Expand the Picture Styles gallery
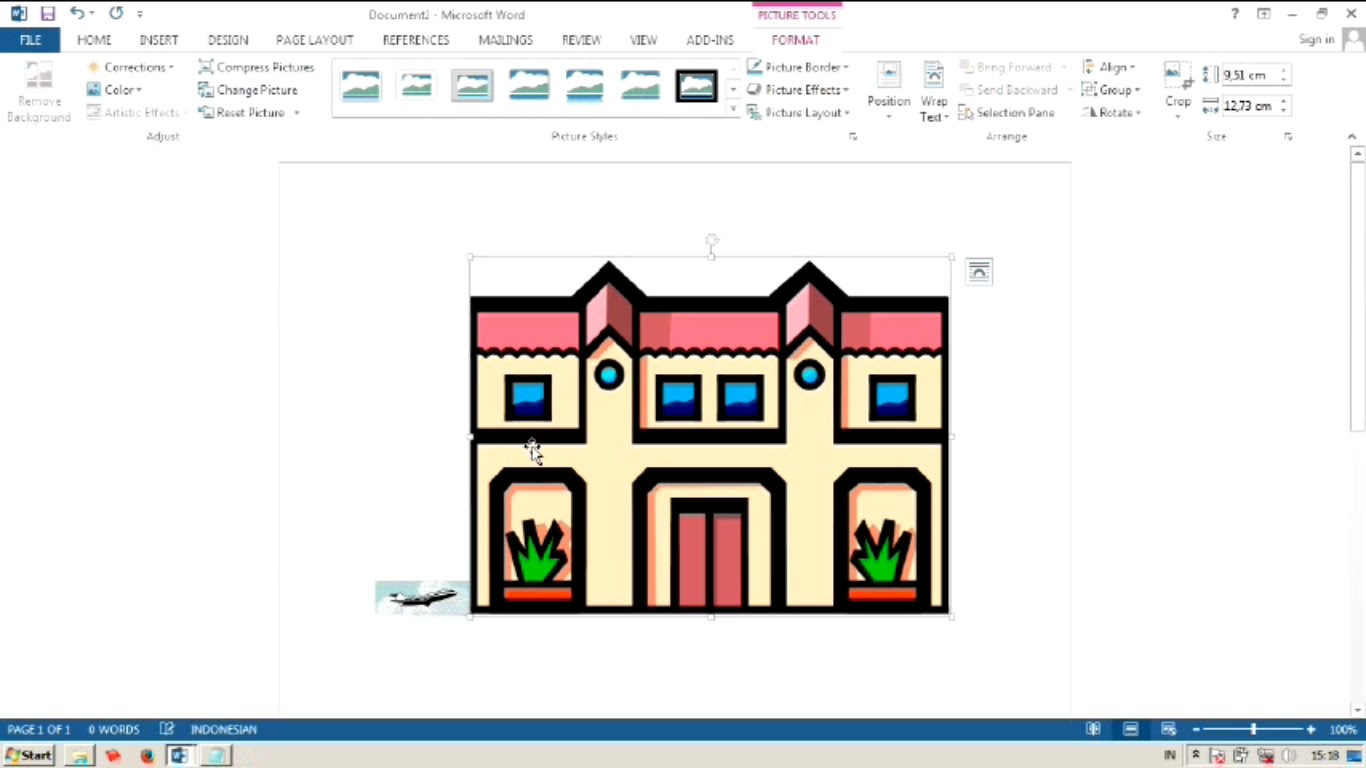1366x768 pixels. [x=733, y=110]
